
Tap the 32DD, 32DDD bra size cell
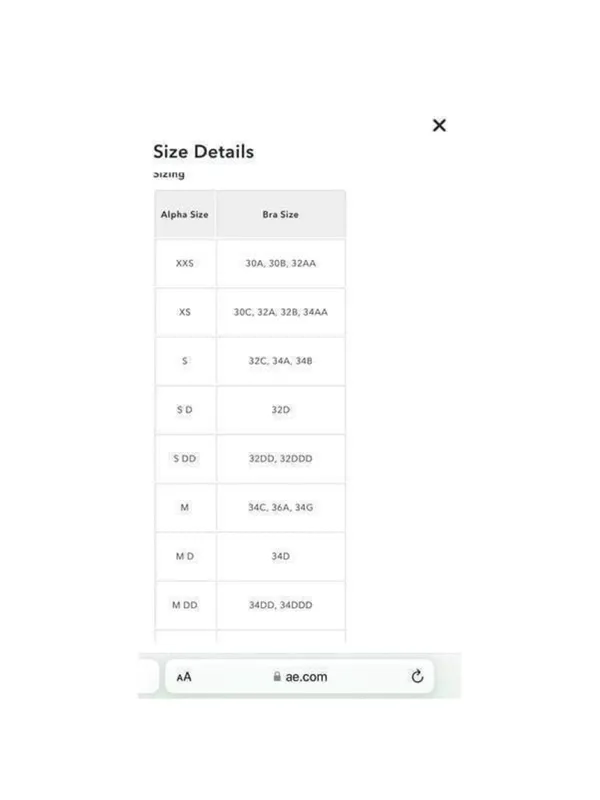point(281,458)
